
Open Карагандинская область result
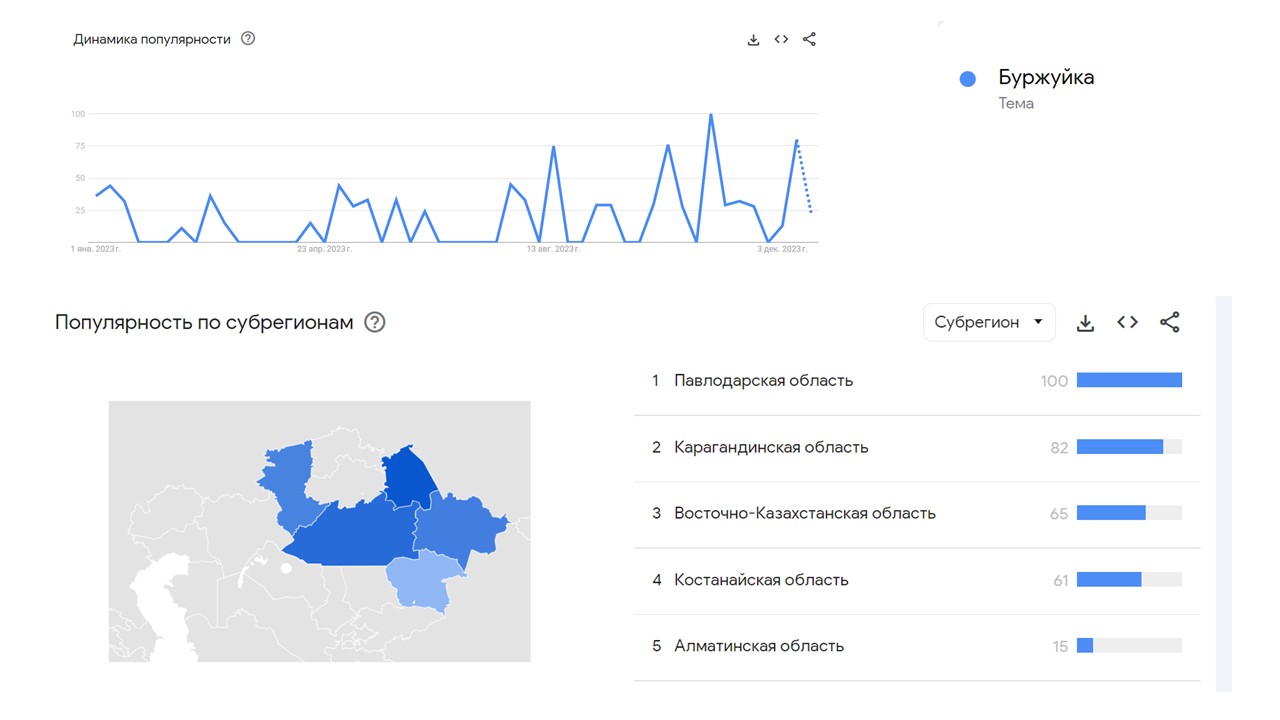pos(771,447)
